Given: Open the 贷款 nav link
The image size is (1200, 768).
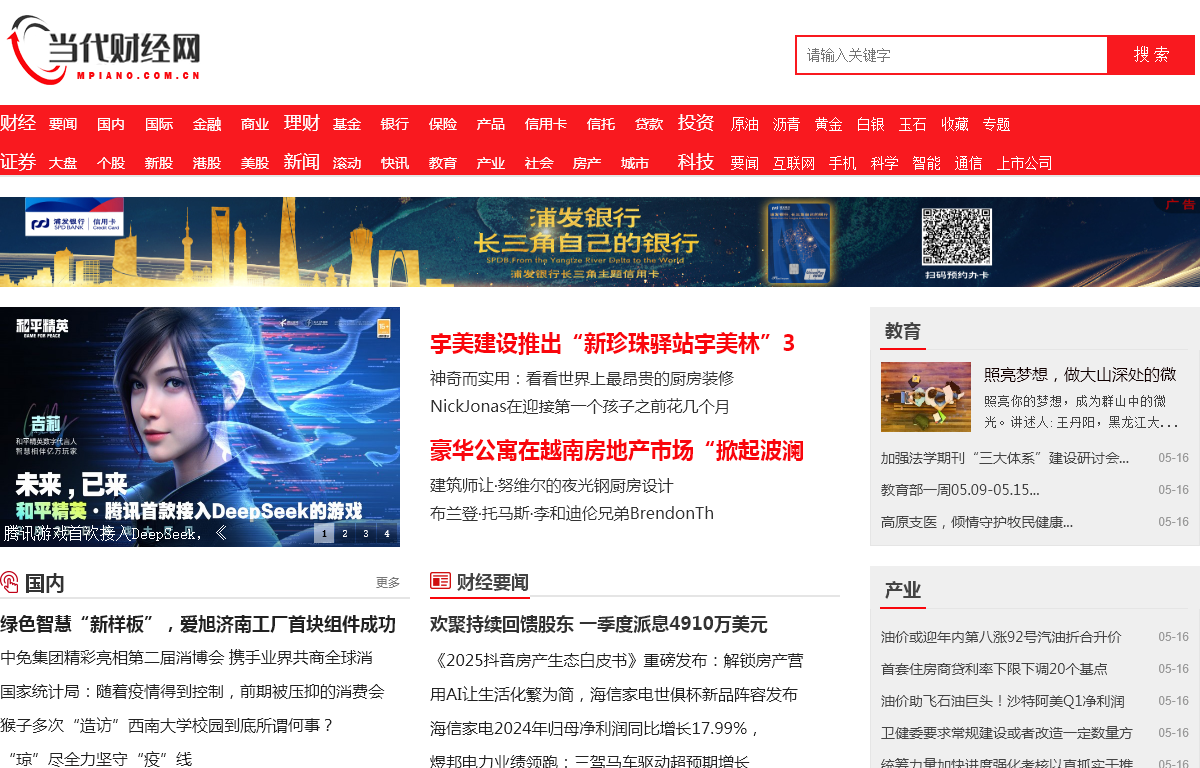Looking at the screenshot, I should 649,124.
